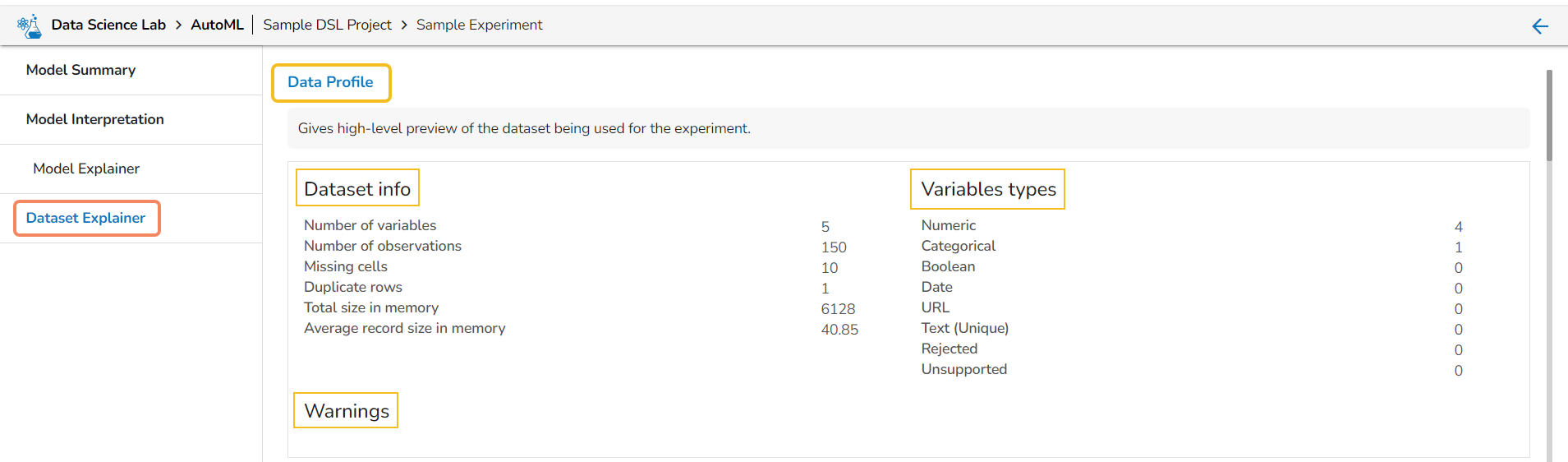Click the dataset preview description banner
This screenshot has width=1568, height=462.
(908, 128)
